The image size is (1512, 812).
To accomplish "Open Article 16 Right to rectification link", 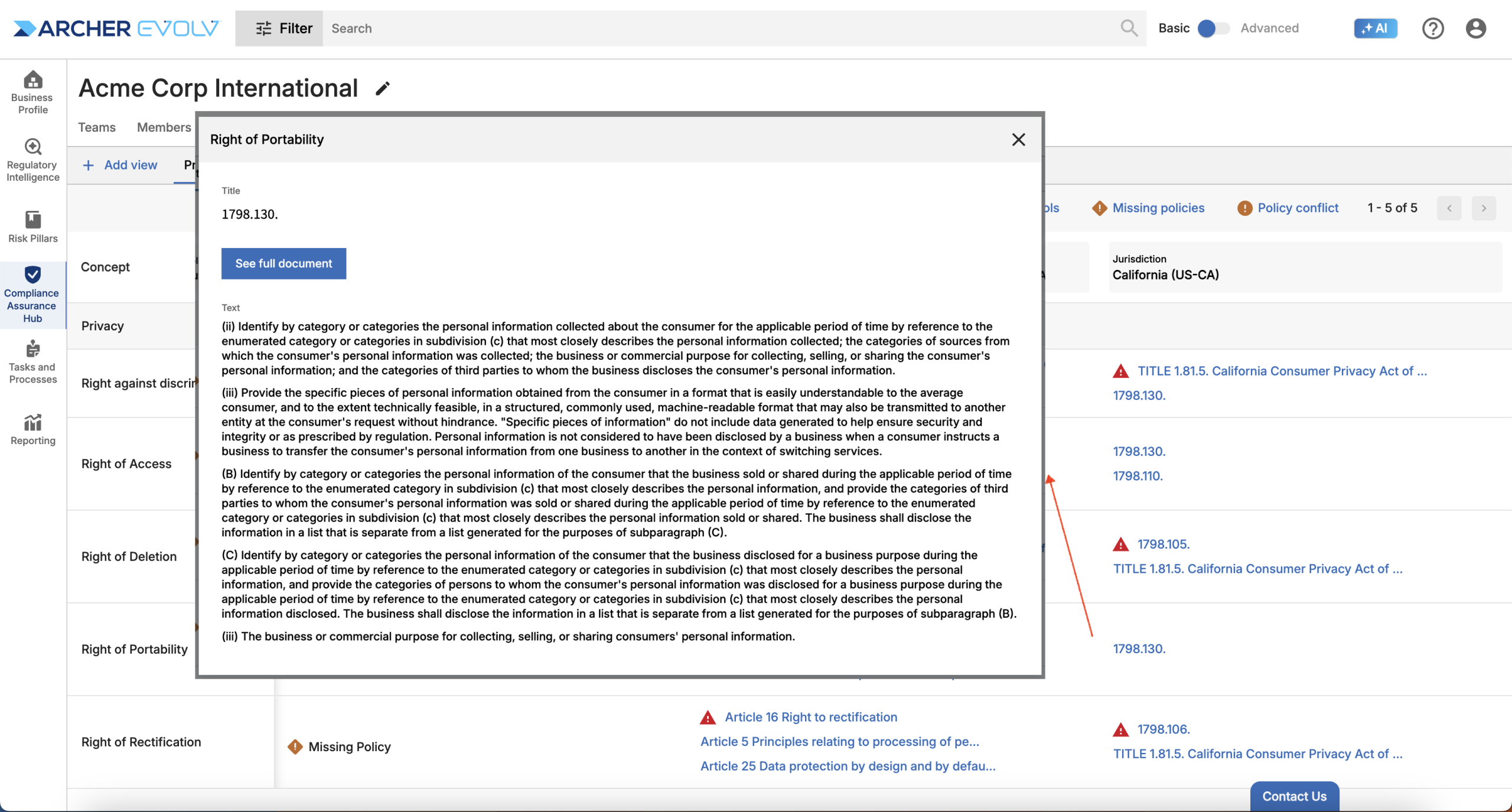I will [810, 718].
